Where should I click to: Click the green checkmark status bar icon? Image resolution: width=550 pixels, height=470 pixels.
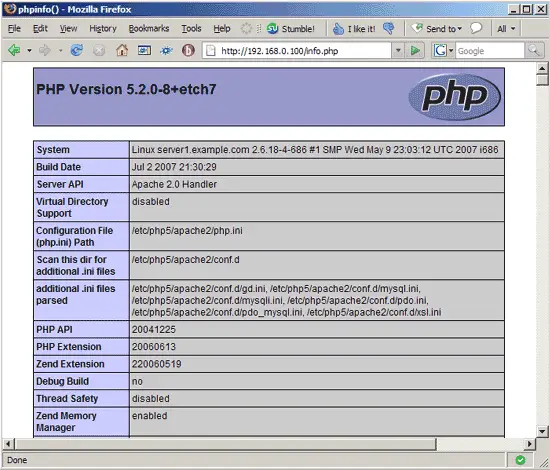pyautogui.click(x=521, y=460)
